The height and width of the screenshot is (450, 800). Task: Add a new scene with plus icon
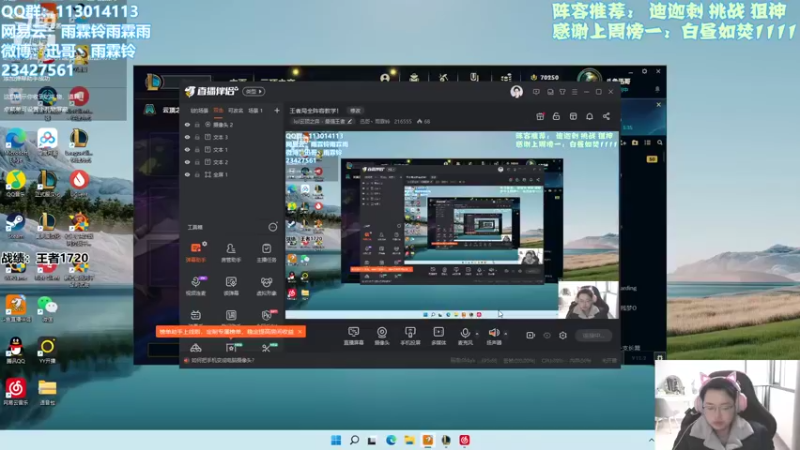coord(277,110)
